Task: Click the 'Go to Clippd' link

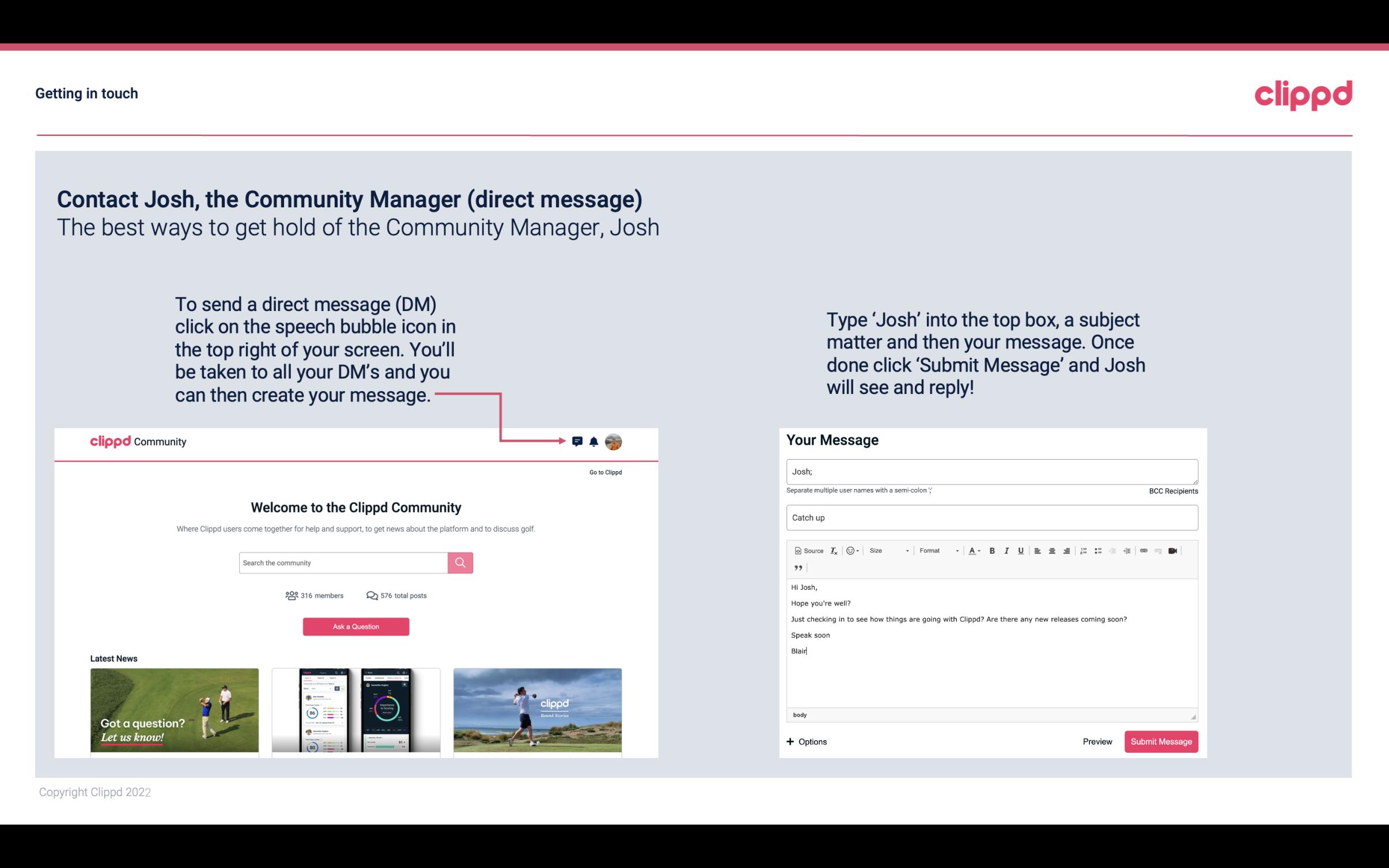Action: click(x=603, y=472)
